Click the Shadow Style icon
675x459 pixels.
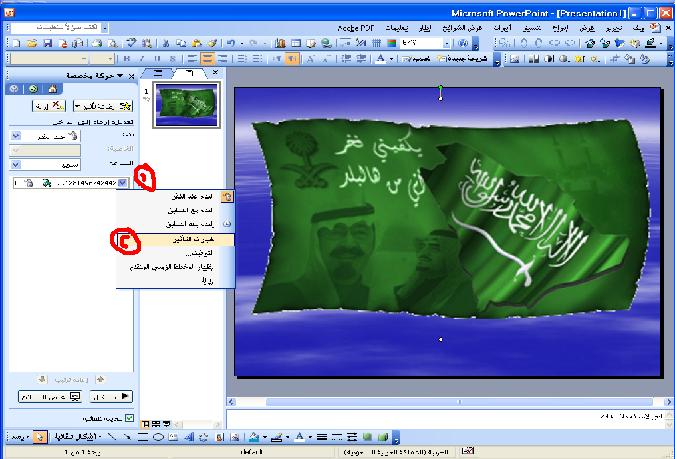tap(367, 437)
